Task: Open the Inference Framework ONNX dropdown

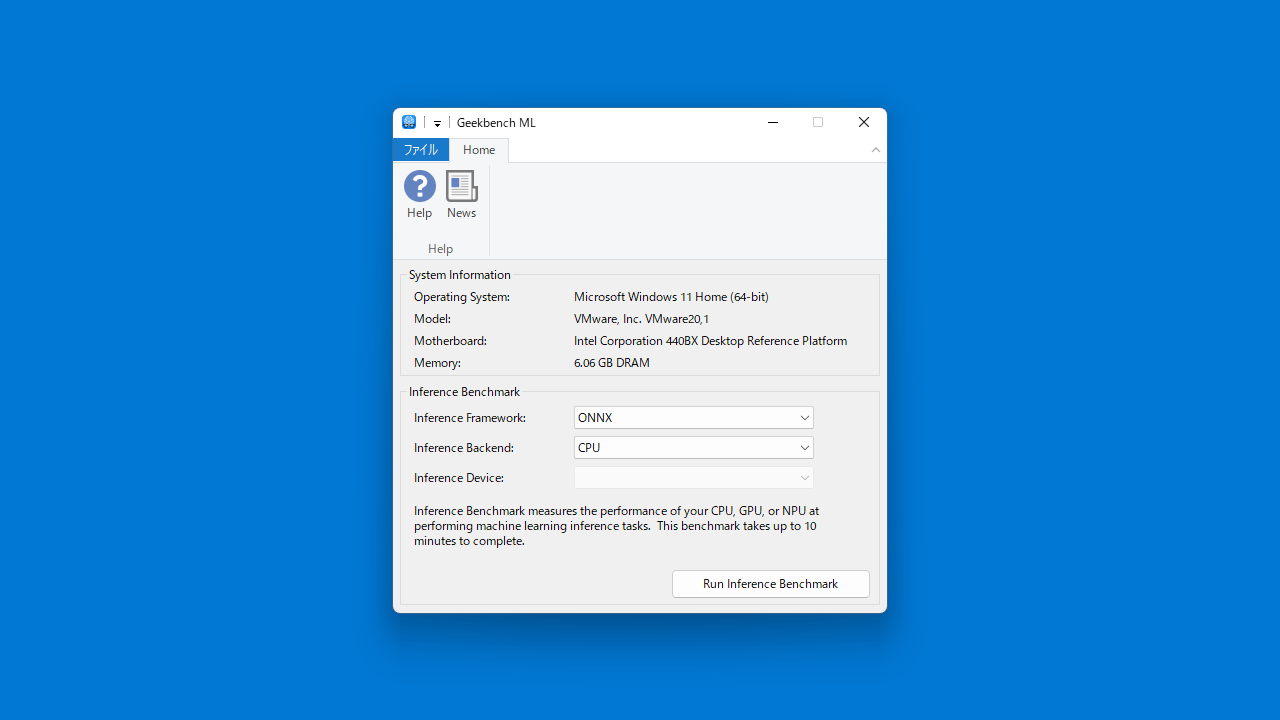Action: (x=694, y=418)
